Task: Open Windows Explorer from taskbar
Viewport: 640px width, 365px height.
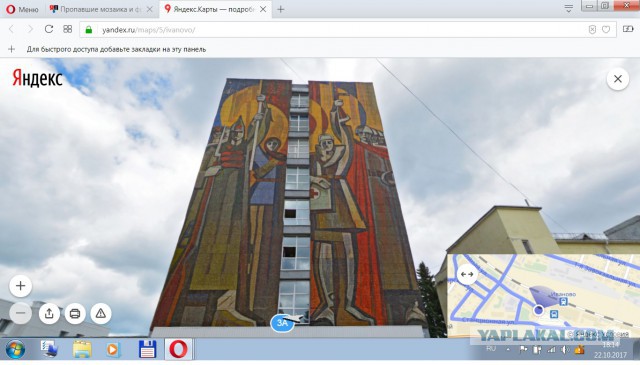Action: pyautogui.click(x=82, y=350)
